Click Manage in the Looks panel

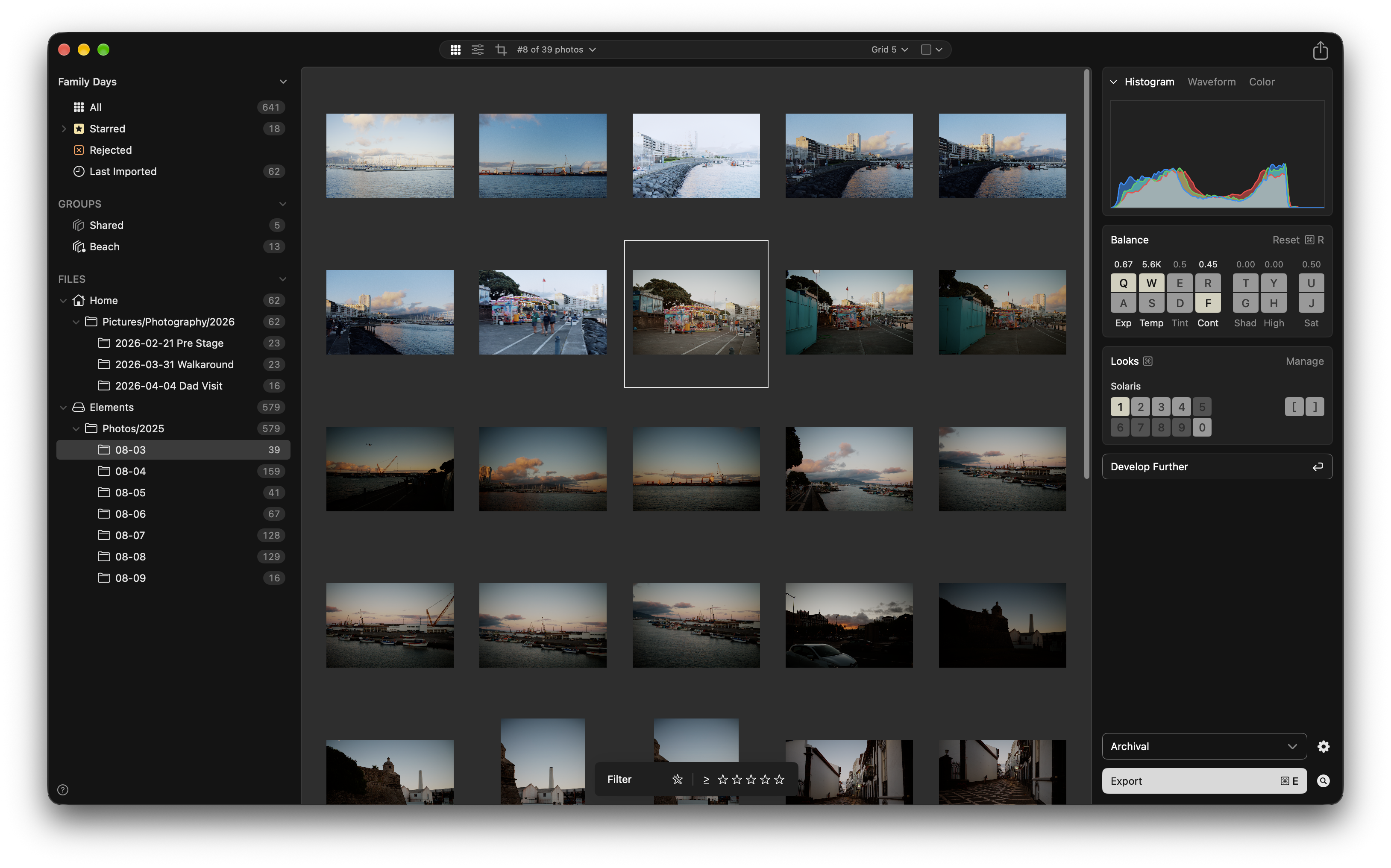pos(1304,361)
